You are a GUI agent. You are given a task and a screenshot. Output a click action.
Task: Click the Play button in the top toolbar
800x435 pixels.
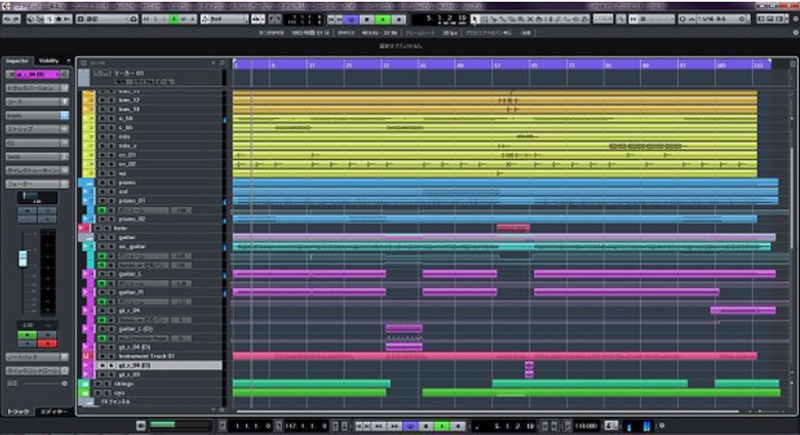coord(382,19)
